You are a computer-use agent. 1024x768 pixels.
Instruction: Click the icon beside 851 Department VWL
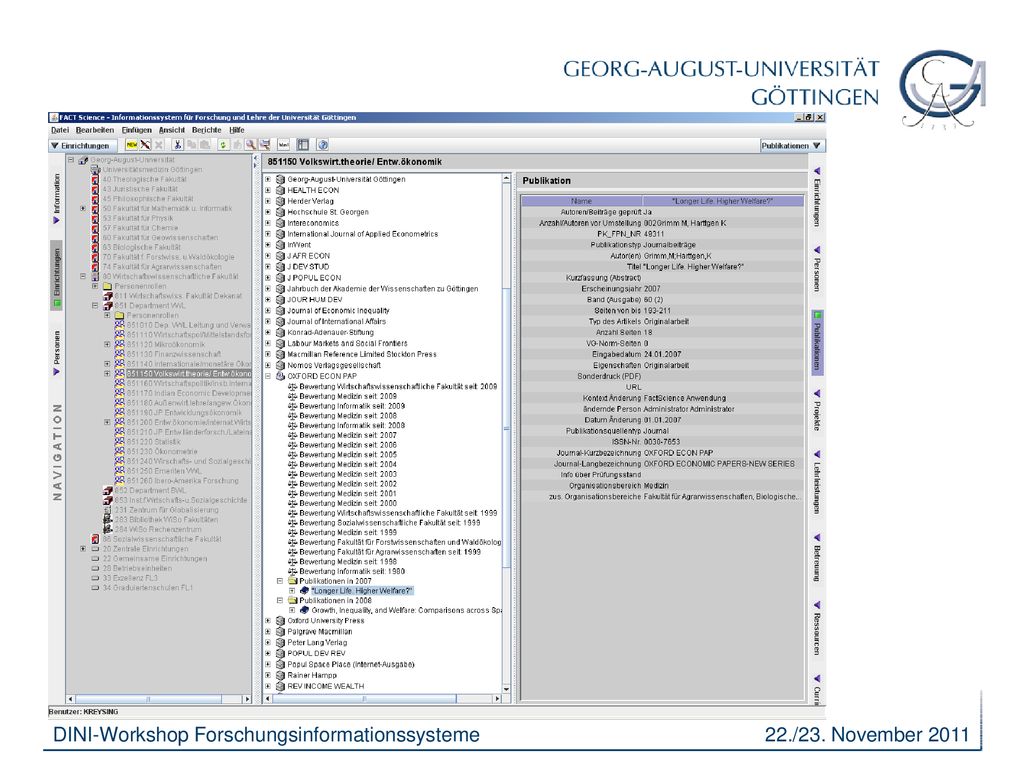point(108,306)
